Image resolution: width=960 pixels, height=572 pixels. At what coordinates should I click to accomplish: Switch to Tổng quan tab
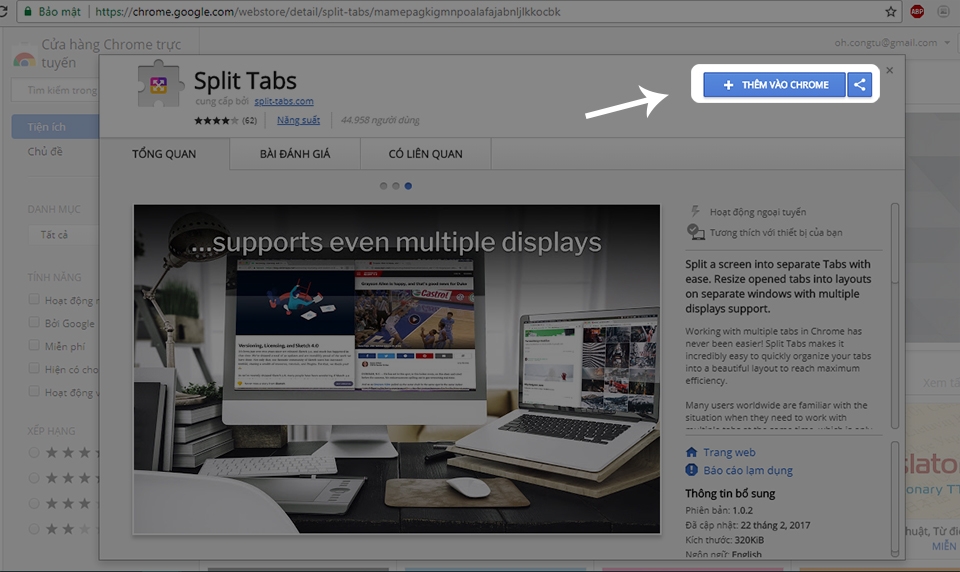[164, 154]
